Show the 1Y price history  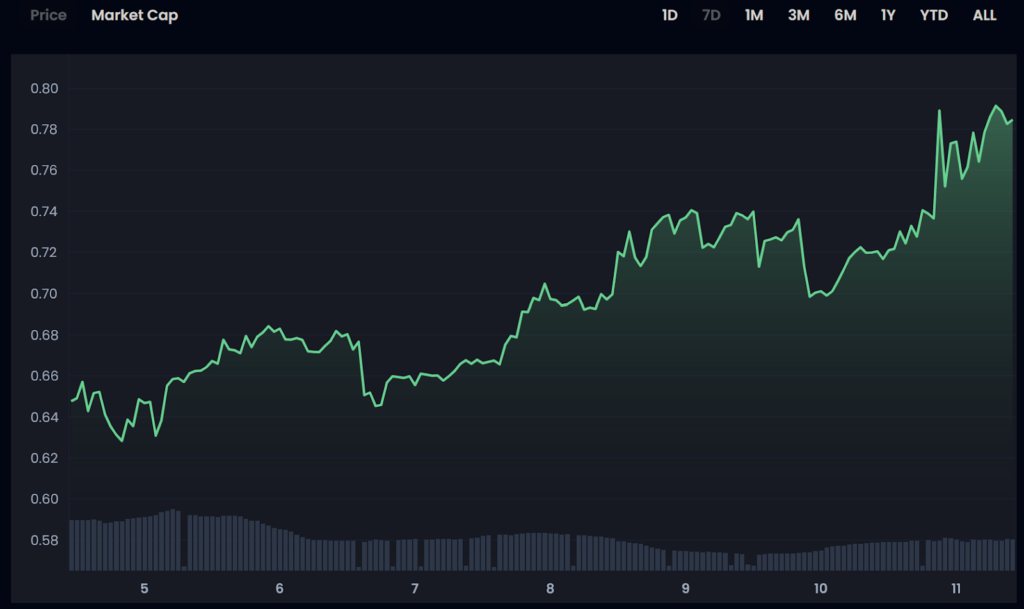pyautogui.click(x=888, y=16)
